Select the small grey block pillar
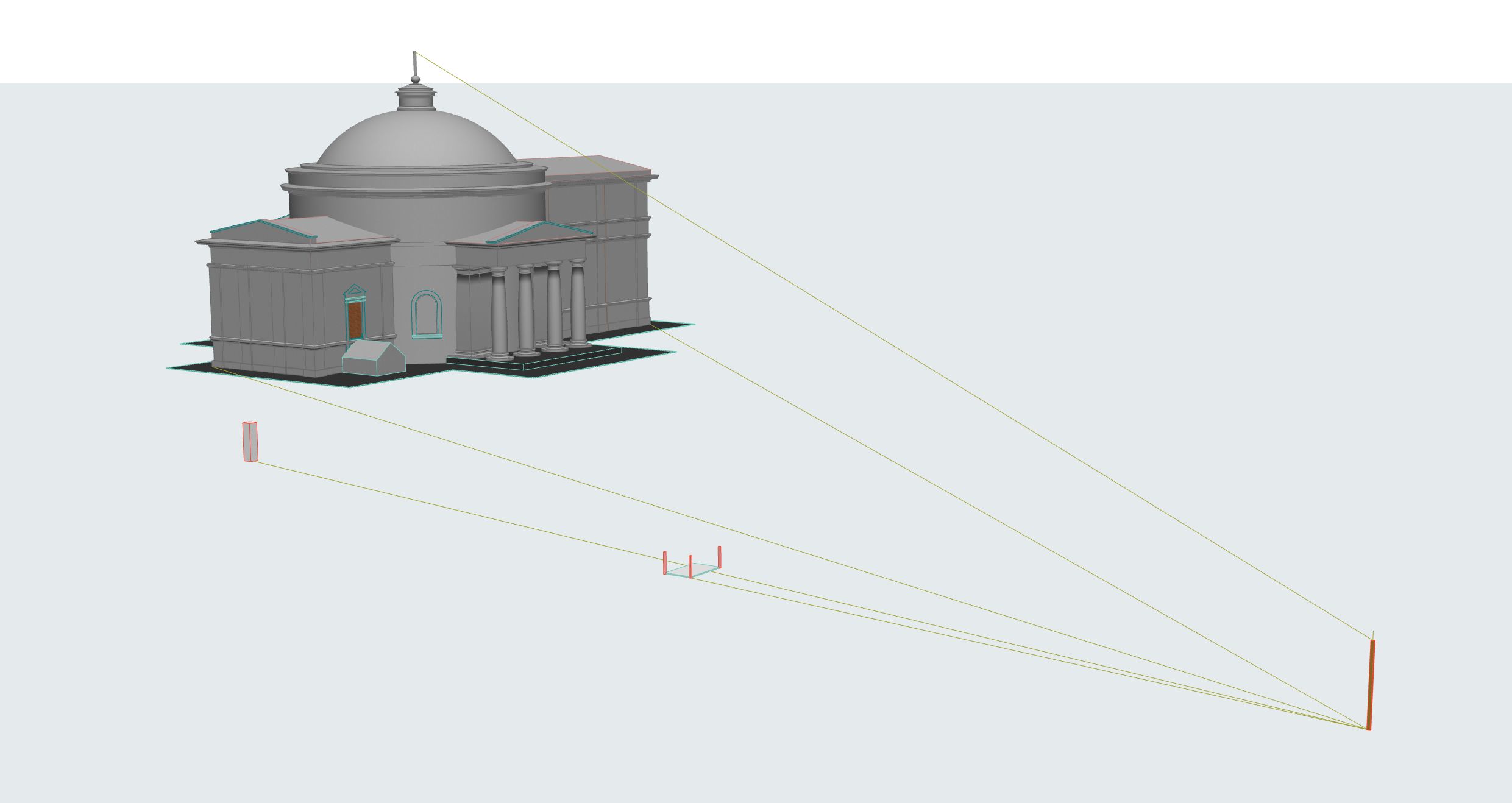Viewport: 1512px width, 803px height. (250, 442)
